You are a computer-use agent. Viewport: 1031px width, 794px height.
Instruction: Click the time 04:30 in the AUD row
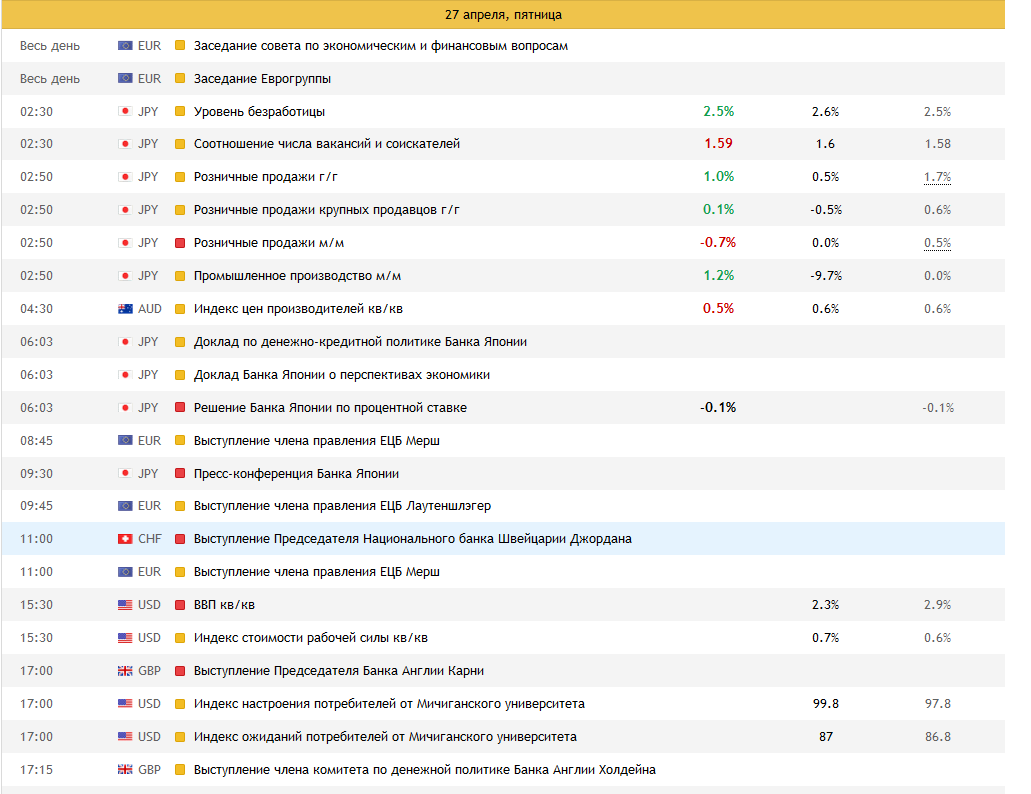tap(36, 308)
